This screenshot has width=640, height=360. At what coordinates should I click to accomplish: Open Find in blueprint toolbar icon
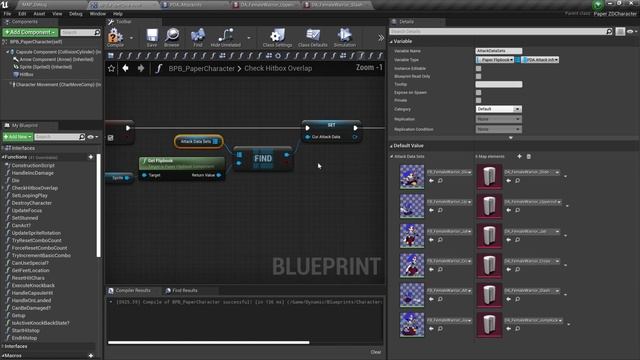click(198, 37)
